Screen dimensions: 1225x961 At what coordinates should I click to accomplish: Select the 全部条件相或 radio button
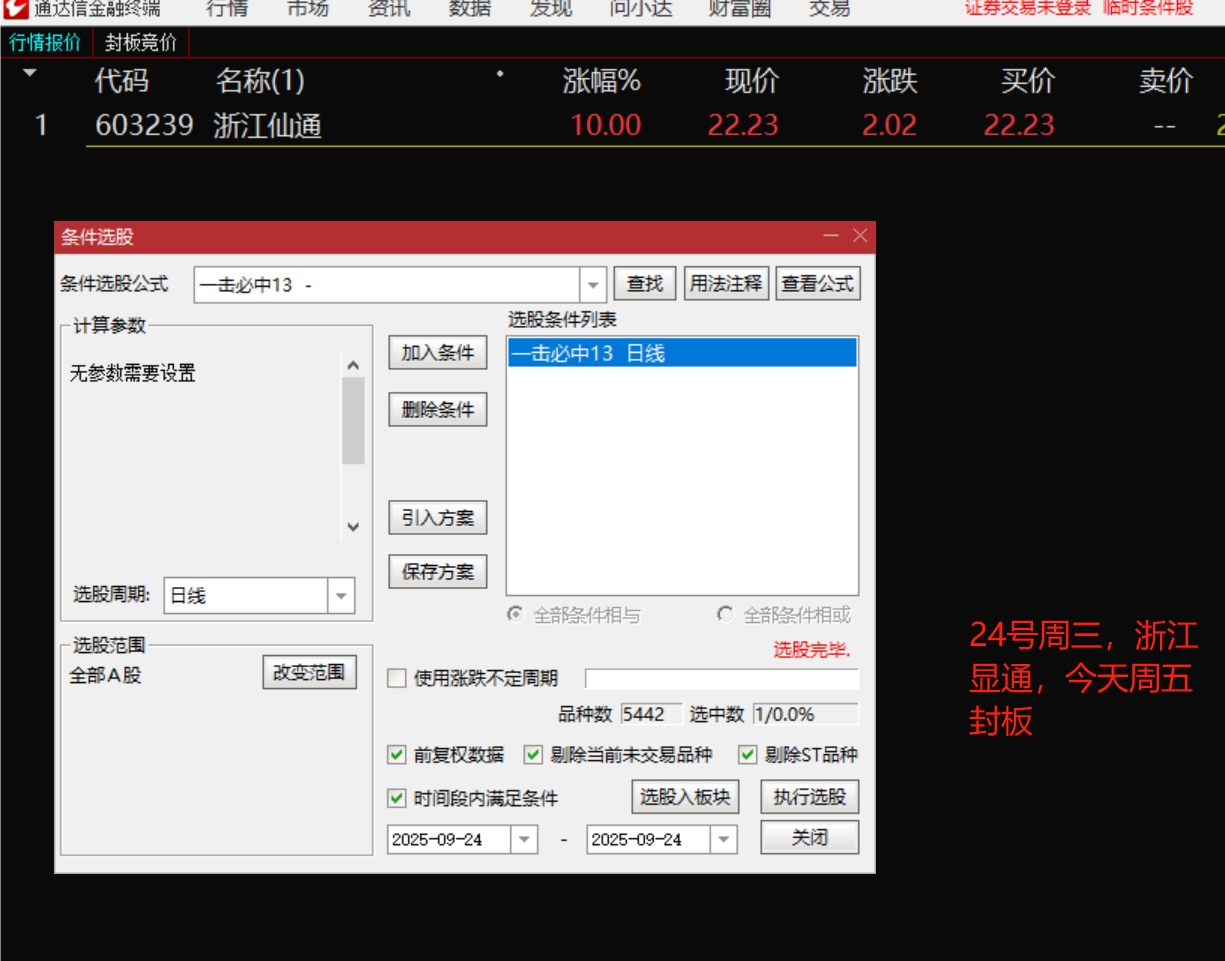[725, 615]
